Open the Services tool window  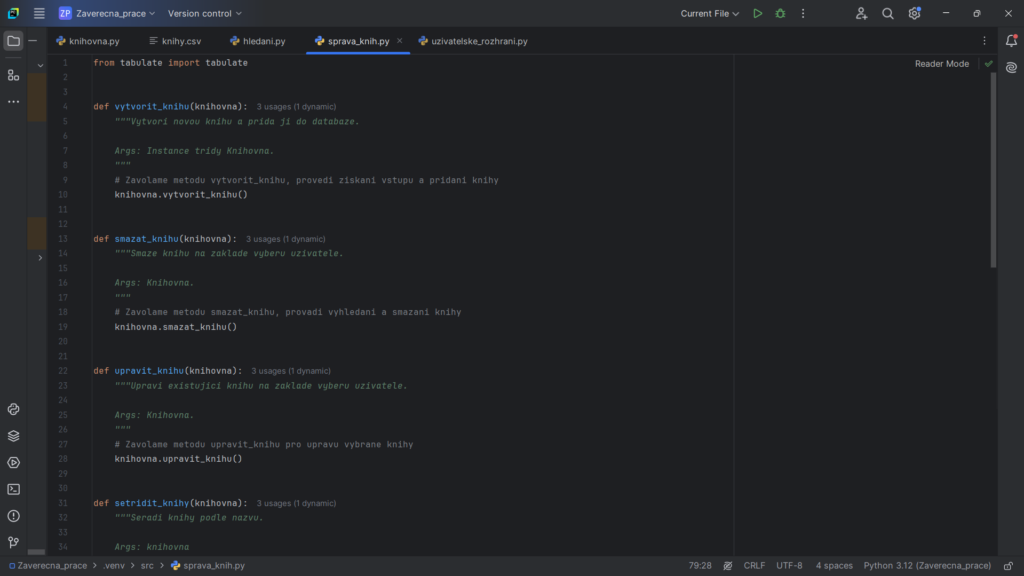click(x=13, y=463)
